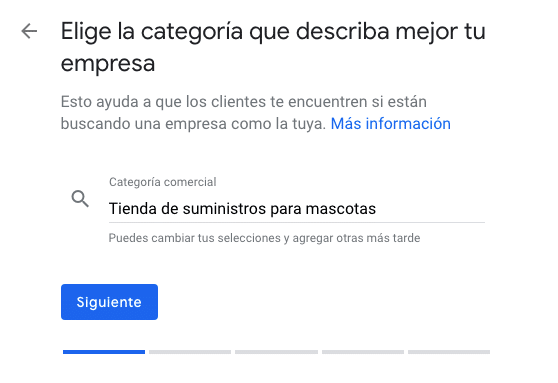Click the blue first progress step segment
The height and width of the screenshot is (383, 558).
point(104,352)
